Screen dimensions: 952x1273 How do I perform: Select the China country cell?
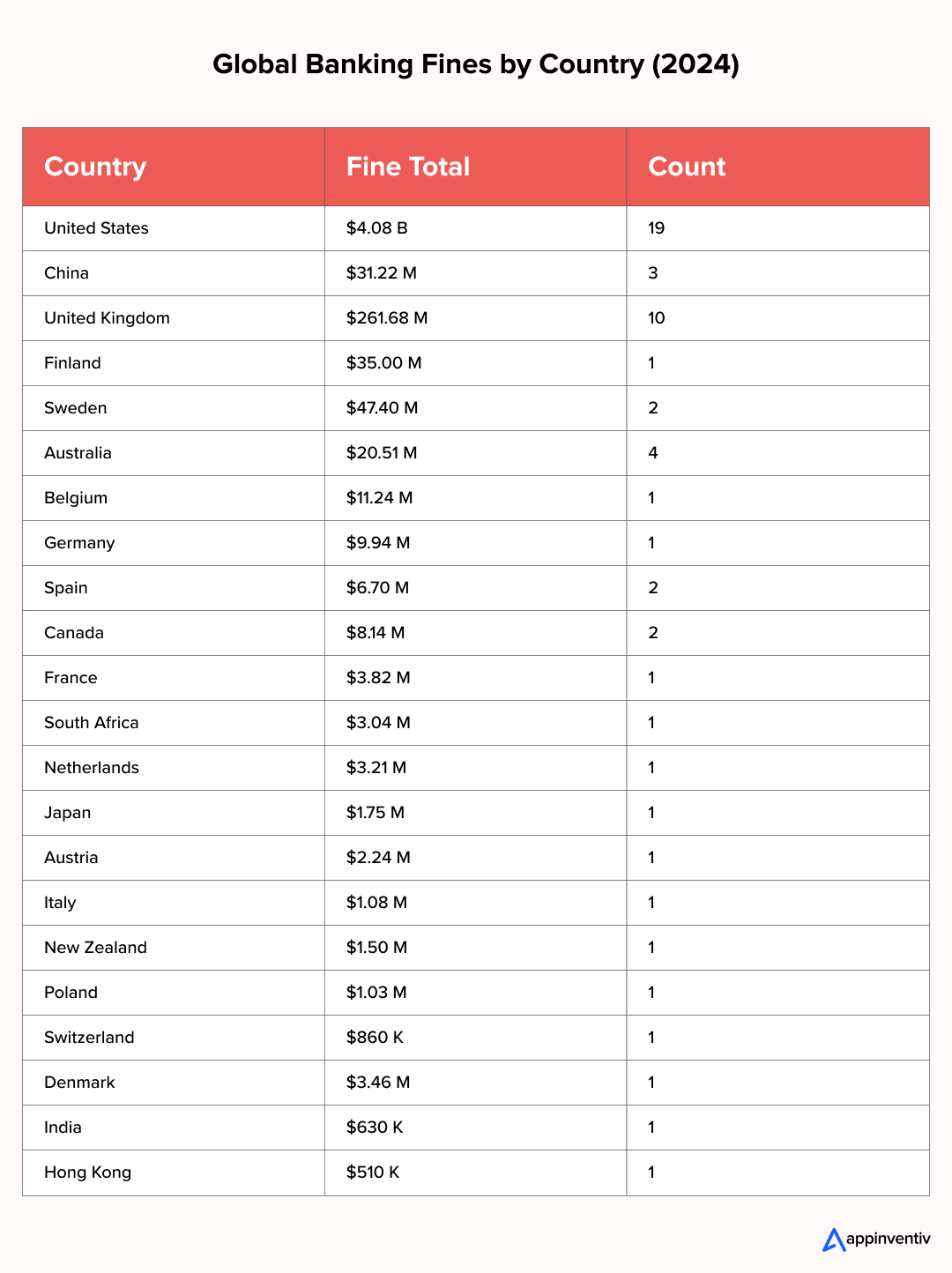[66, 273]
